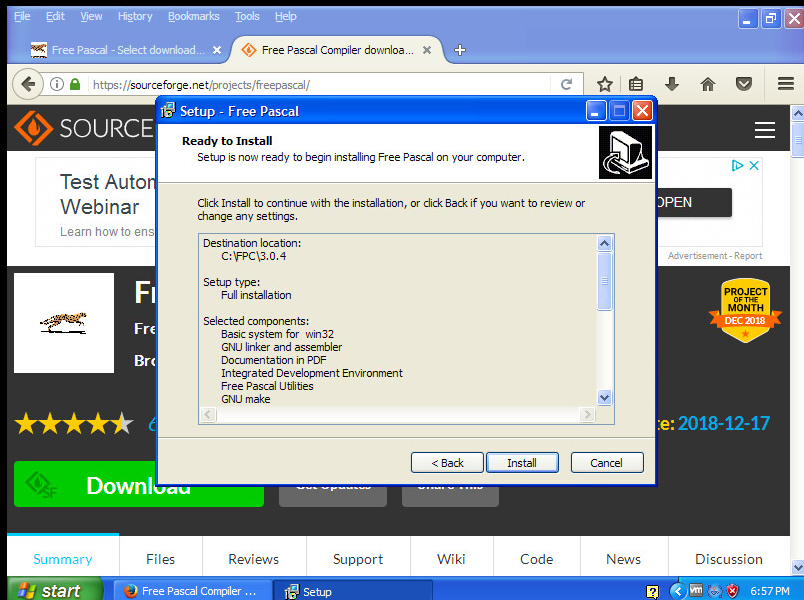The width and height of the screenshot is (804, 600).
Task: Click the Free Pascal cheetah logo thumbnail
Action: click(x=64, y=323)
